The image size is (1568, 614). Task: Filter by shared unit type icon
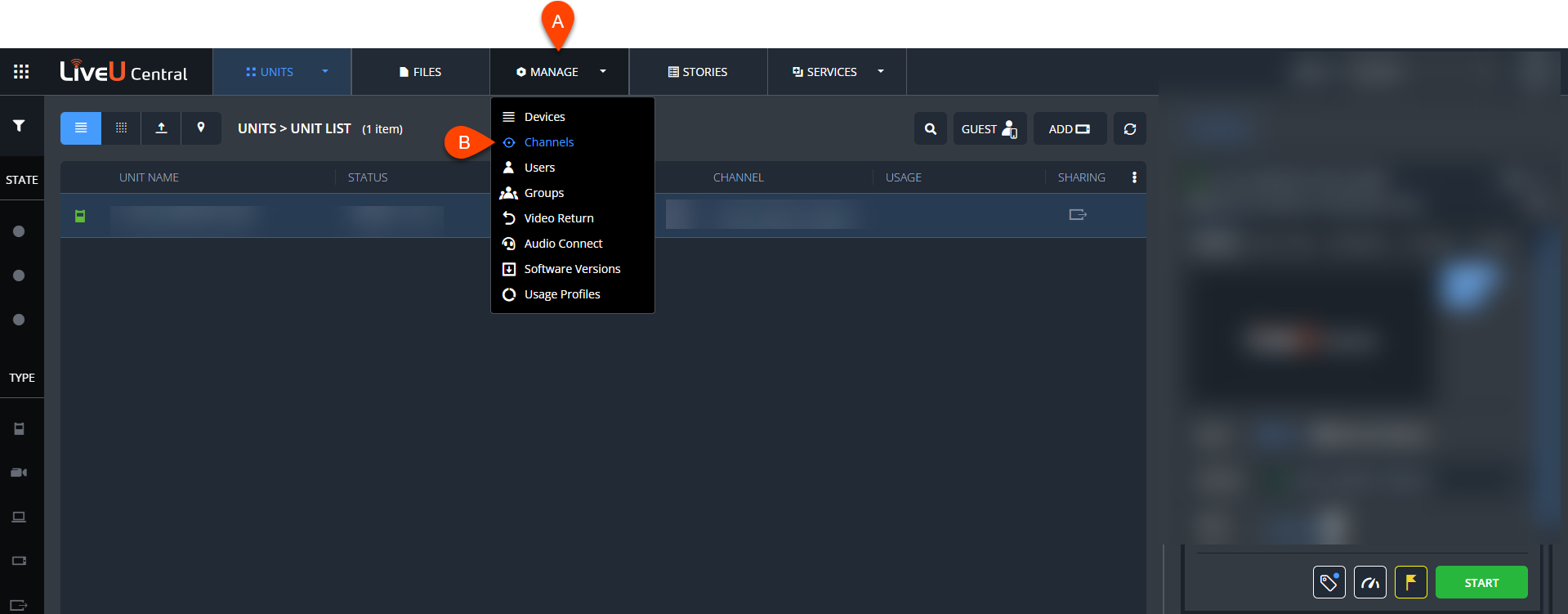click(19, 605)
